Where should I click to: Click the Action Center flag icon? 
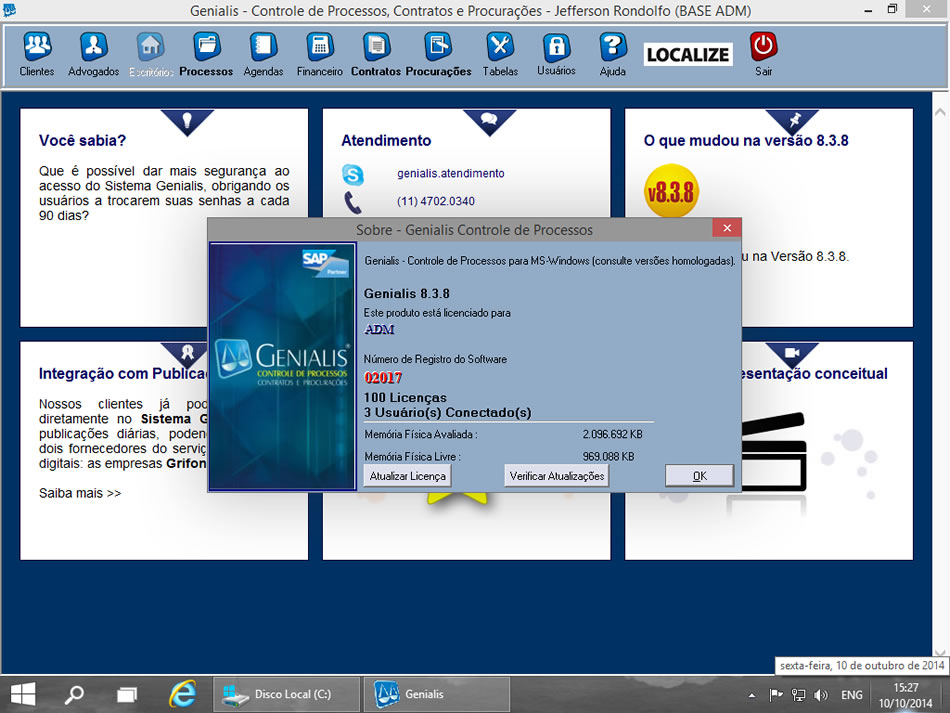coord(776,695)
